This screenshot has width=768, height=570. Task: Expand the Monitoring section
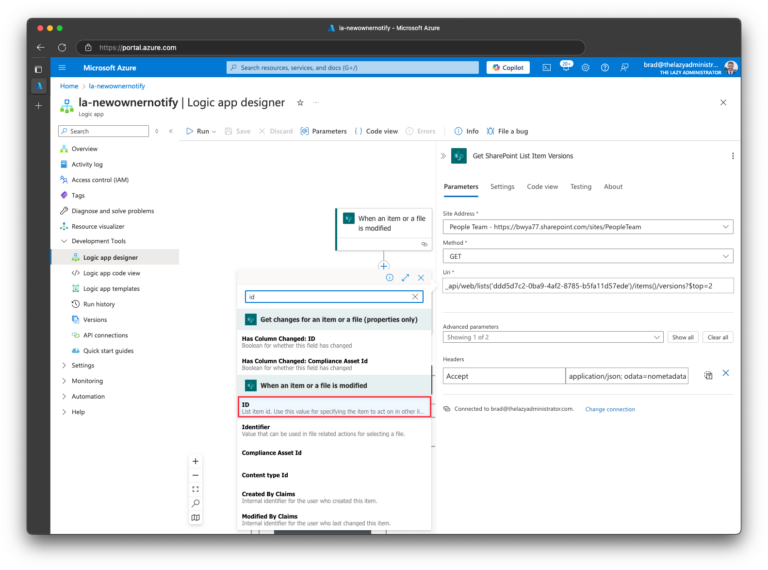pos(64,381)
